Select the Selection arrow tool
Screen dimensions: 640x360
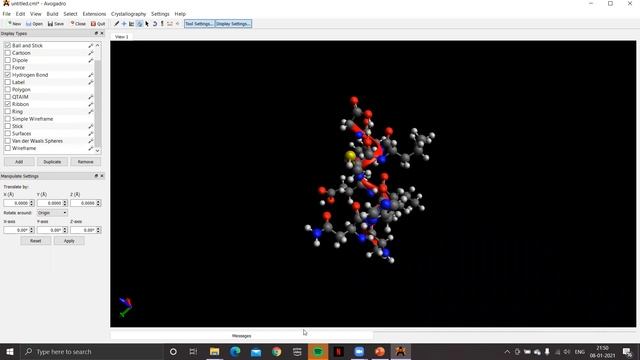pos(147,24)
